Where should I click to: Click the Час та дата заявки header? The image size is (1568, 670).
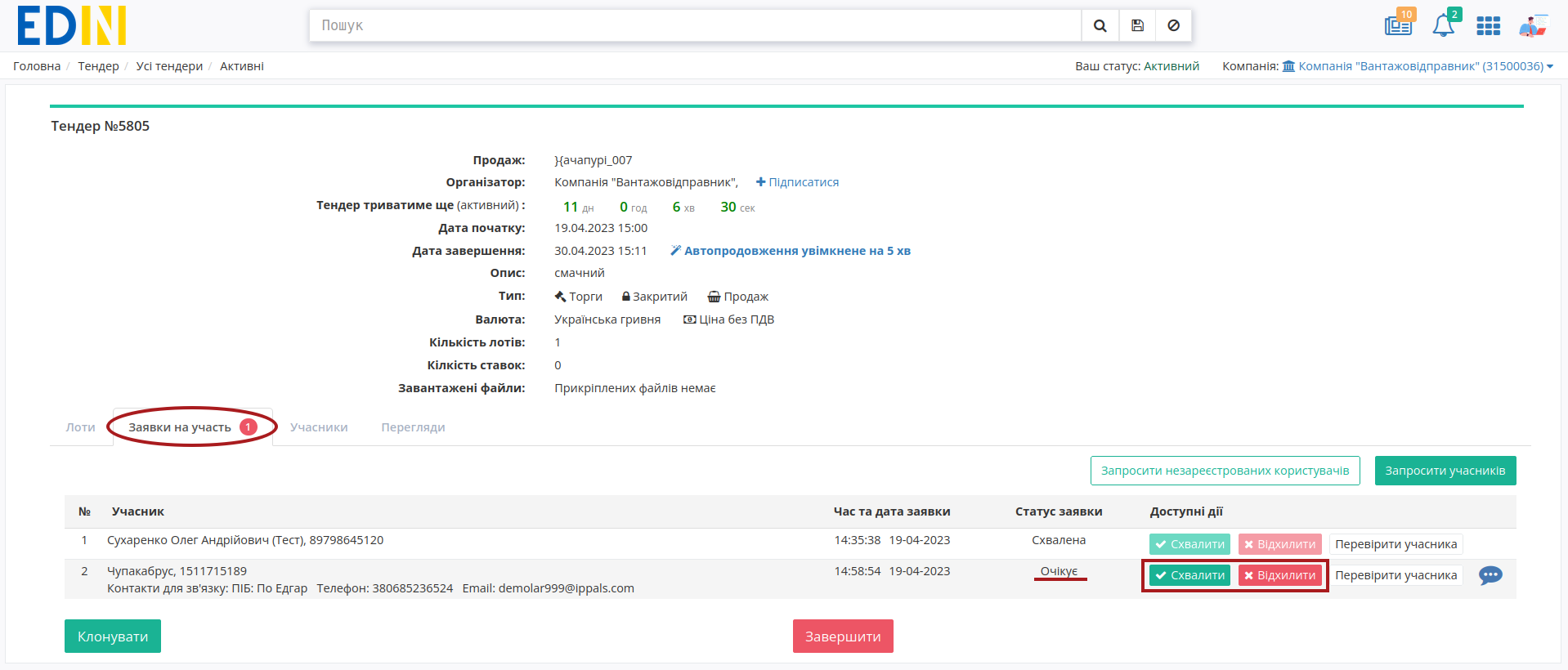892,511
